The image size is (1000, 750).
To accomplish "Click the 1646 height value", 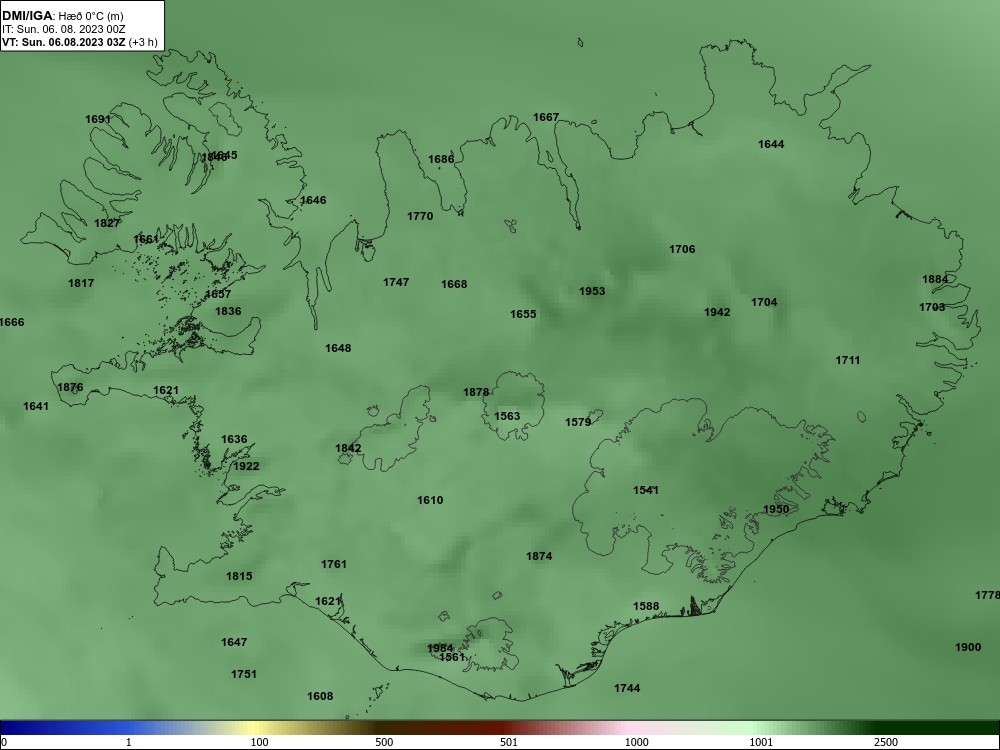I will (313, 200).
